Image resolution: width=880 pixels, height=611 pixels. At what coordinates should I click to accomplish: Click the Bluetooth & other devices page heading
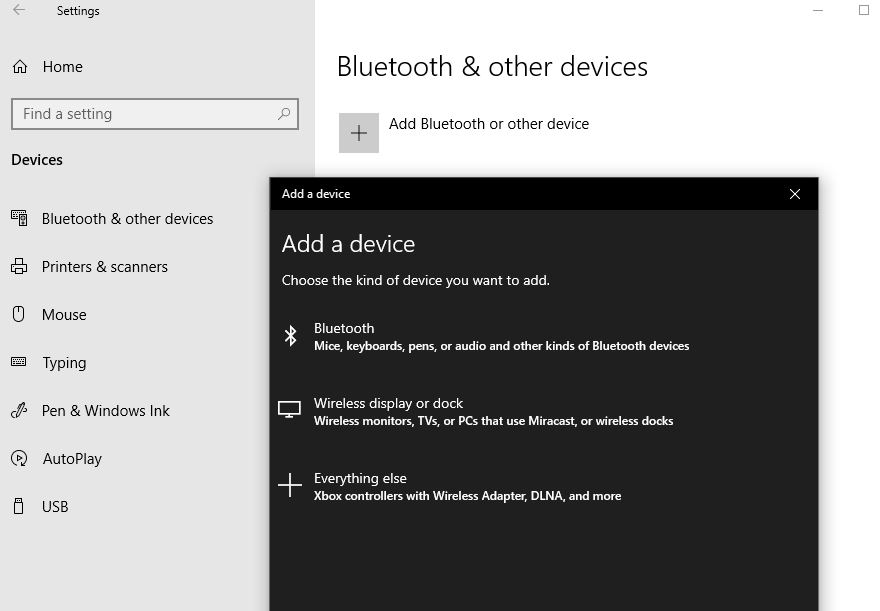492,67
